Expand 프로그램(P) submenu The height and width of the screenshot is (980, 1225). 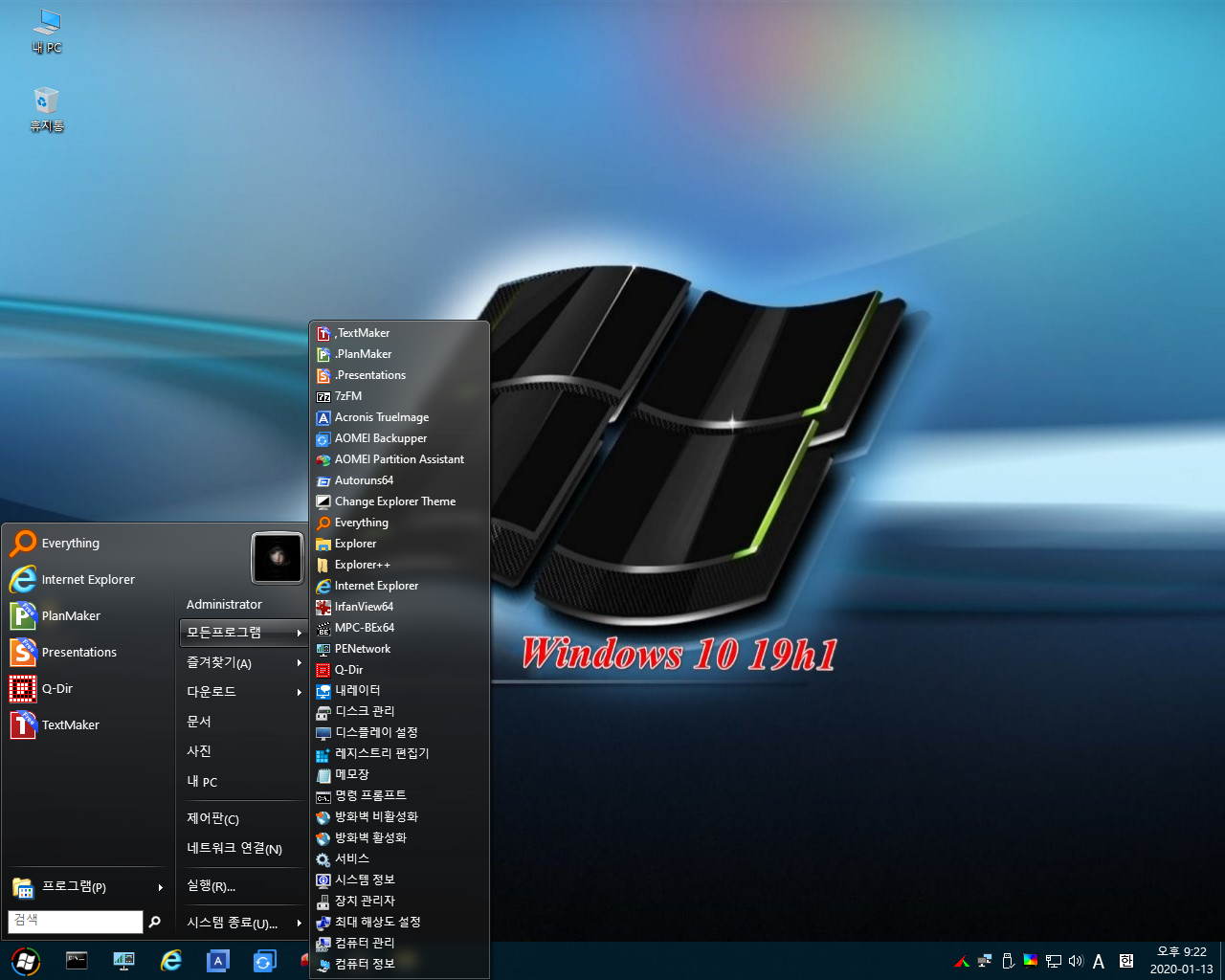(x=89, y=887)
